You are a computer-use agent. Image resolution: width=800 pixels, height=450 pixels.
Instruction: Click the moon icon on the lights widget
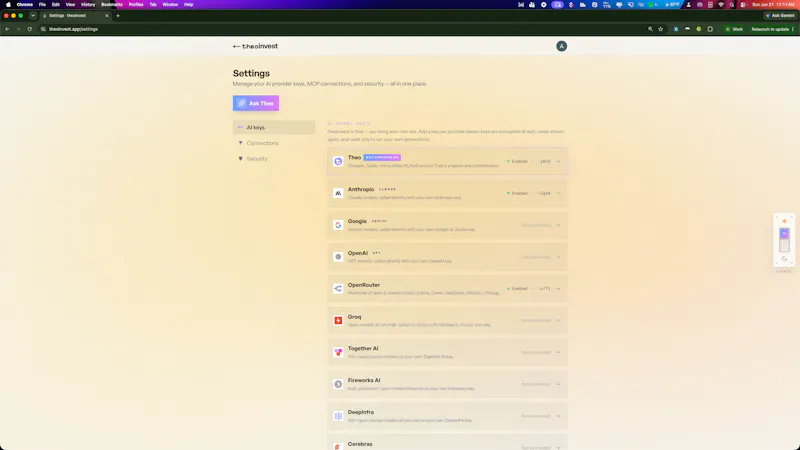click(x=784, y=259)
